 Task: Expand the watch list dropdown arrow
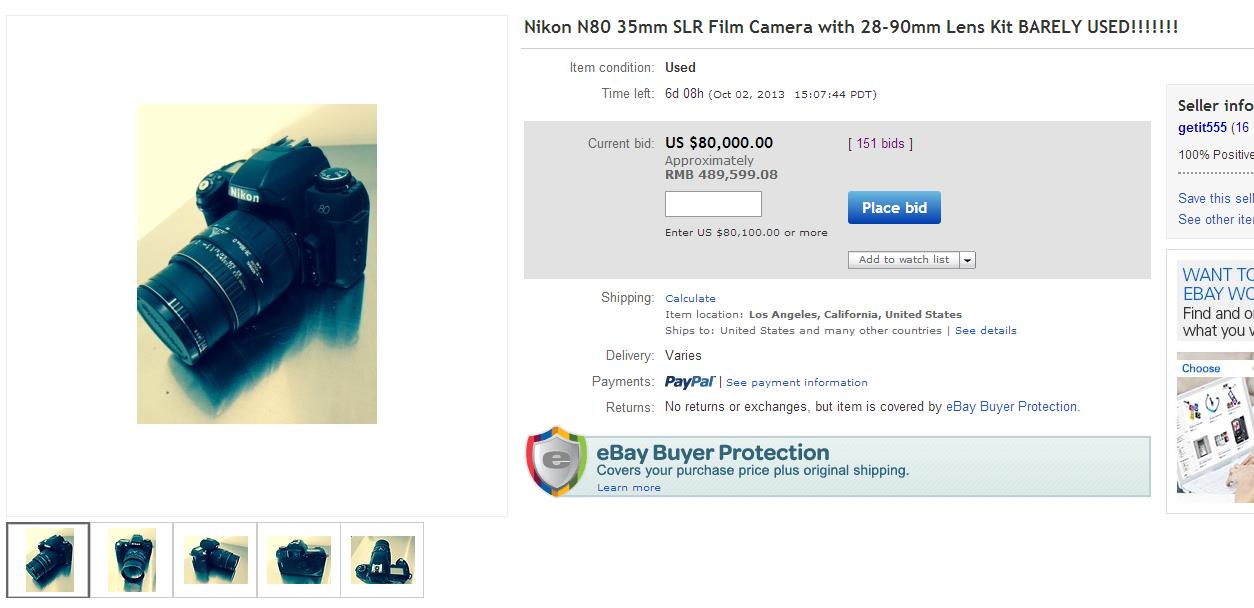pyautogui.click(x=967, y=260)
